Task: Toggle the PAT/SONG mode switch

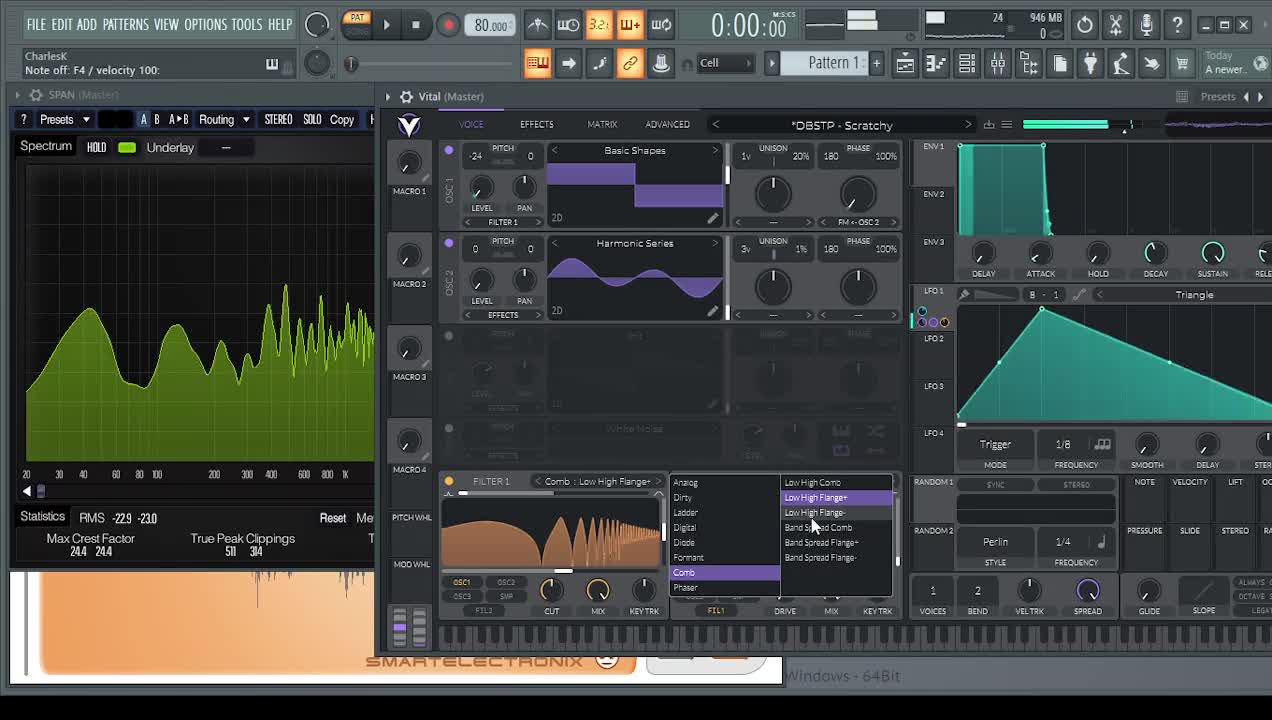Action: pyautogui.click(x=356, y=24)
